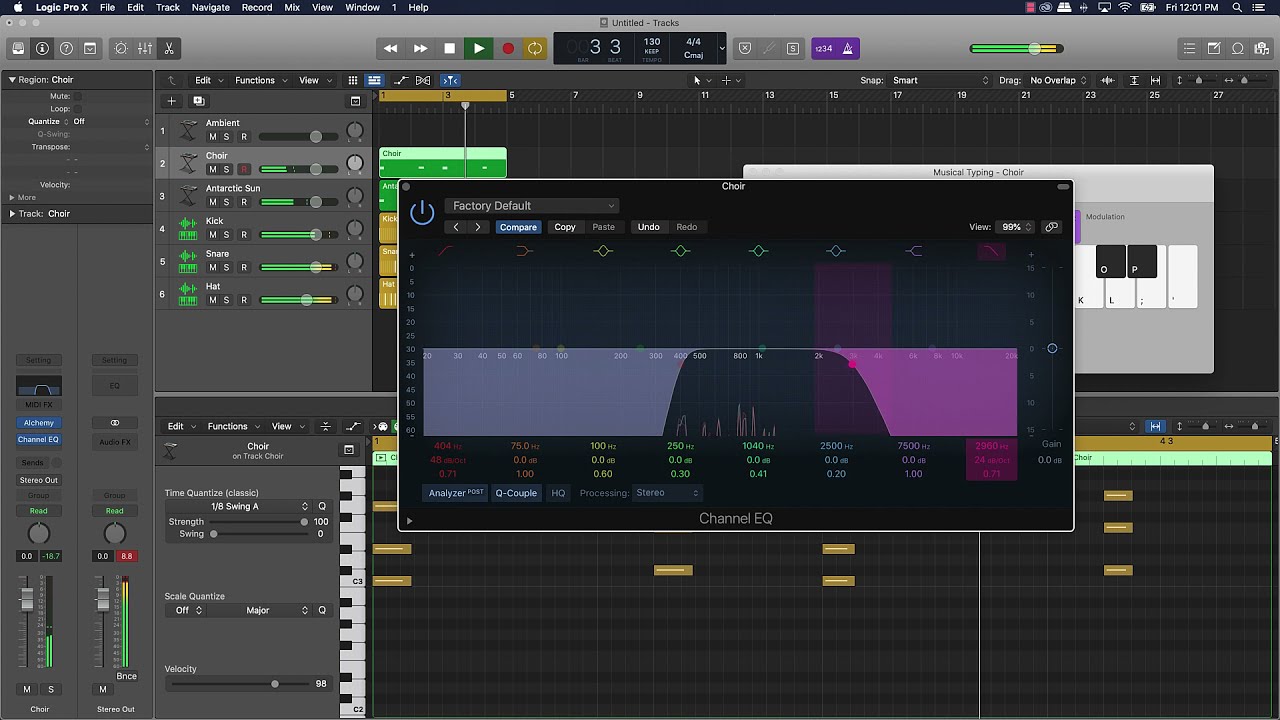Open the View 99% dropdown in Channel EQ
This screenshot has height=720, width=1280.
click(x=1015, y=227)
